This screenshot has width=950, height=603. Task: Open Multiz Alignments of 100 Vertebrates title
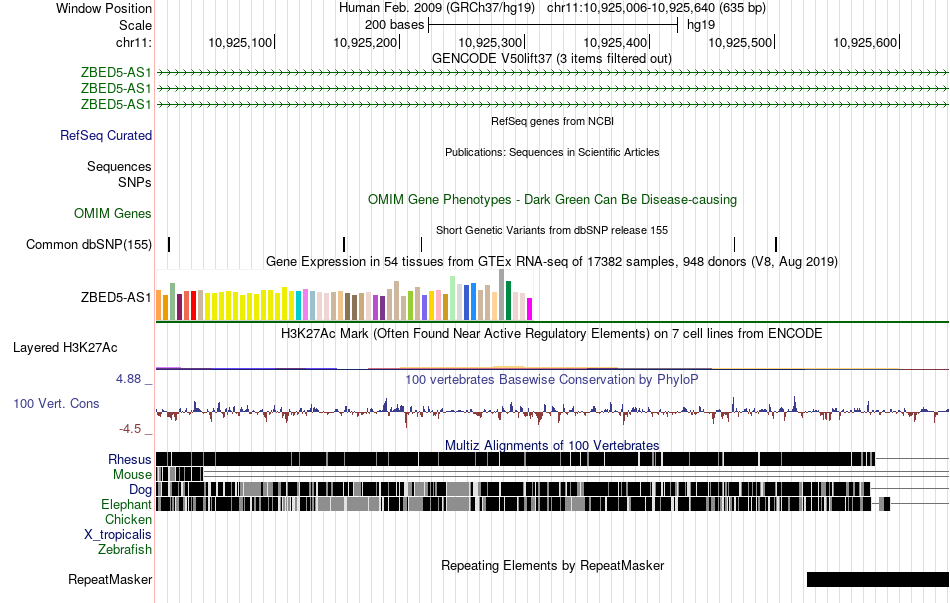pos(552,445)
